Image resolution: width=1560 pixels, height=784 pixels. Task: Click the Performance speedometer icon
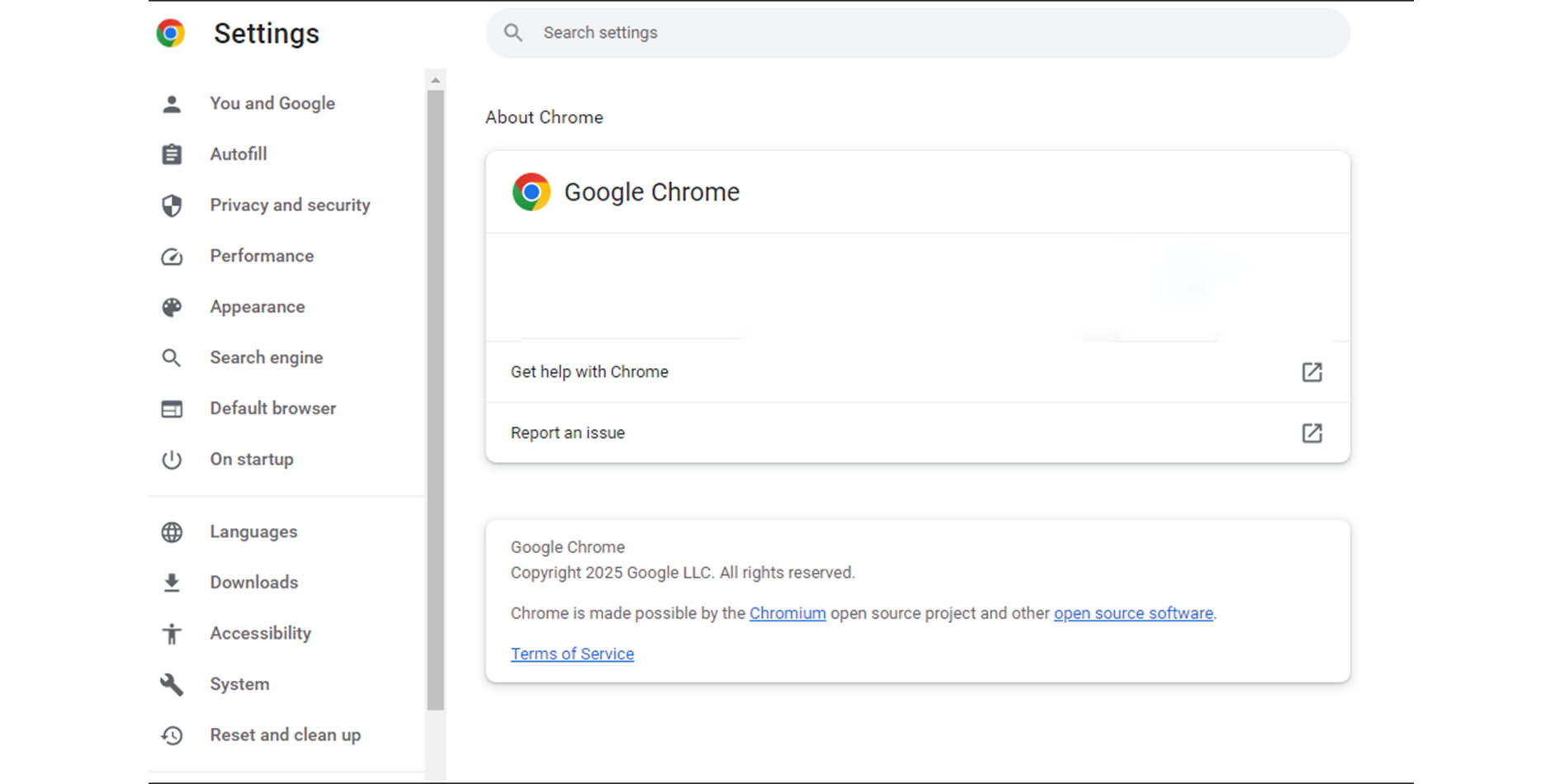click(x=172, y=257)
